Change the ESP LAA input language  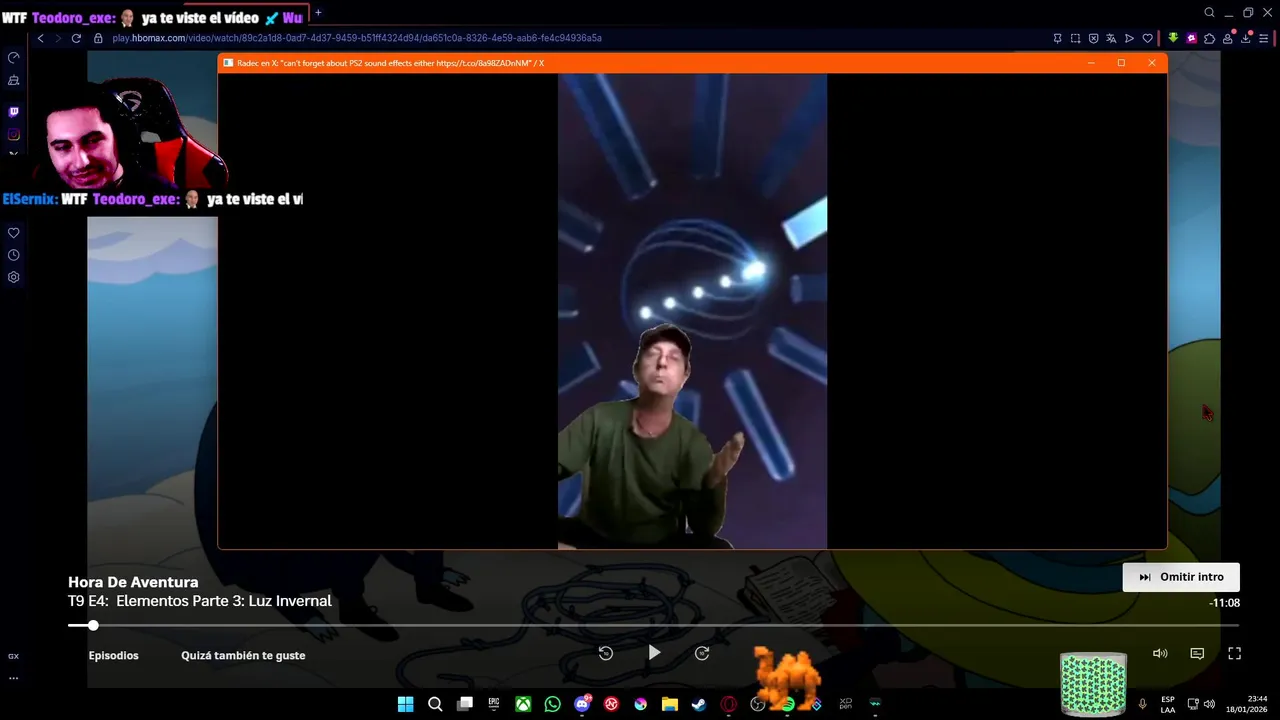pos(1168,704)
